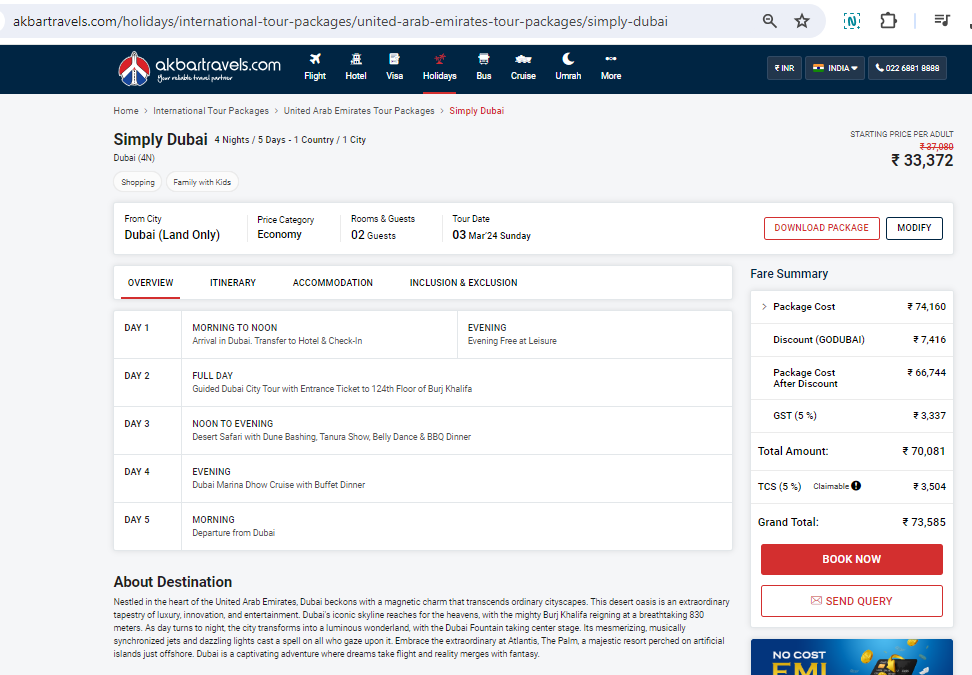Open United Arab Emirates Tour Packages breadcrumb

tap(359, 111)
